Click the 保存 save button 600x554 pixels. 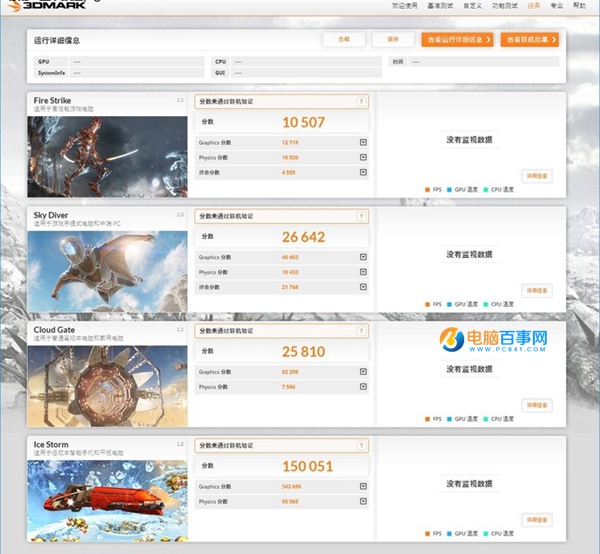[393, 39]
